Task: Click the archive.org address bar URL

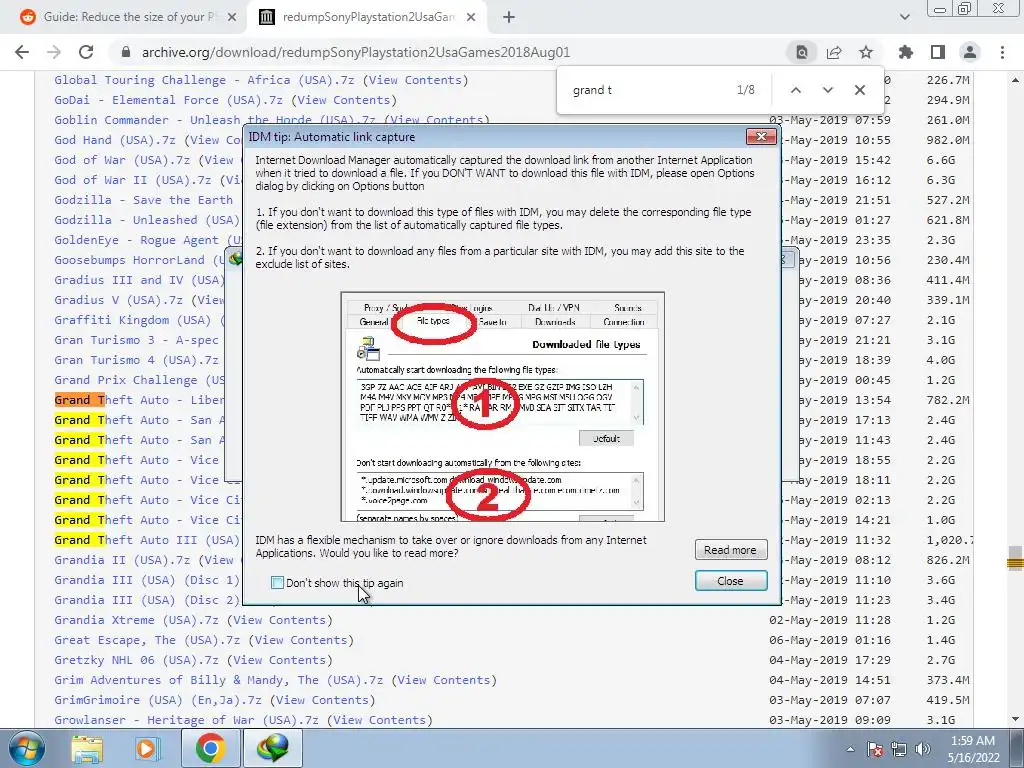Action: (x=356, y=52)
